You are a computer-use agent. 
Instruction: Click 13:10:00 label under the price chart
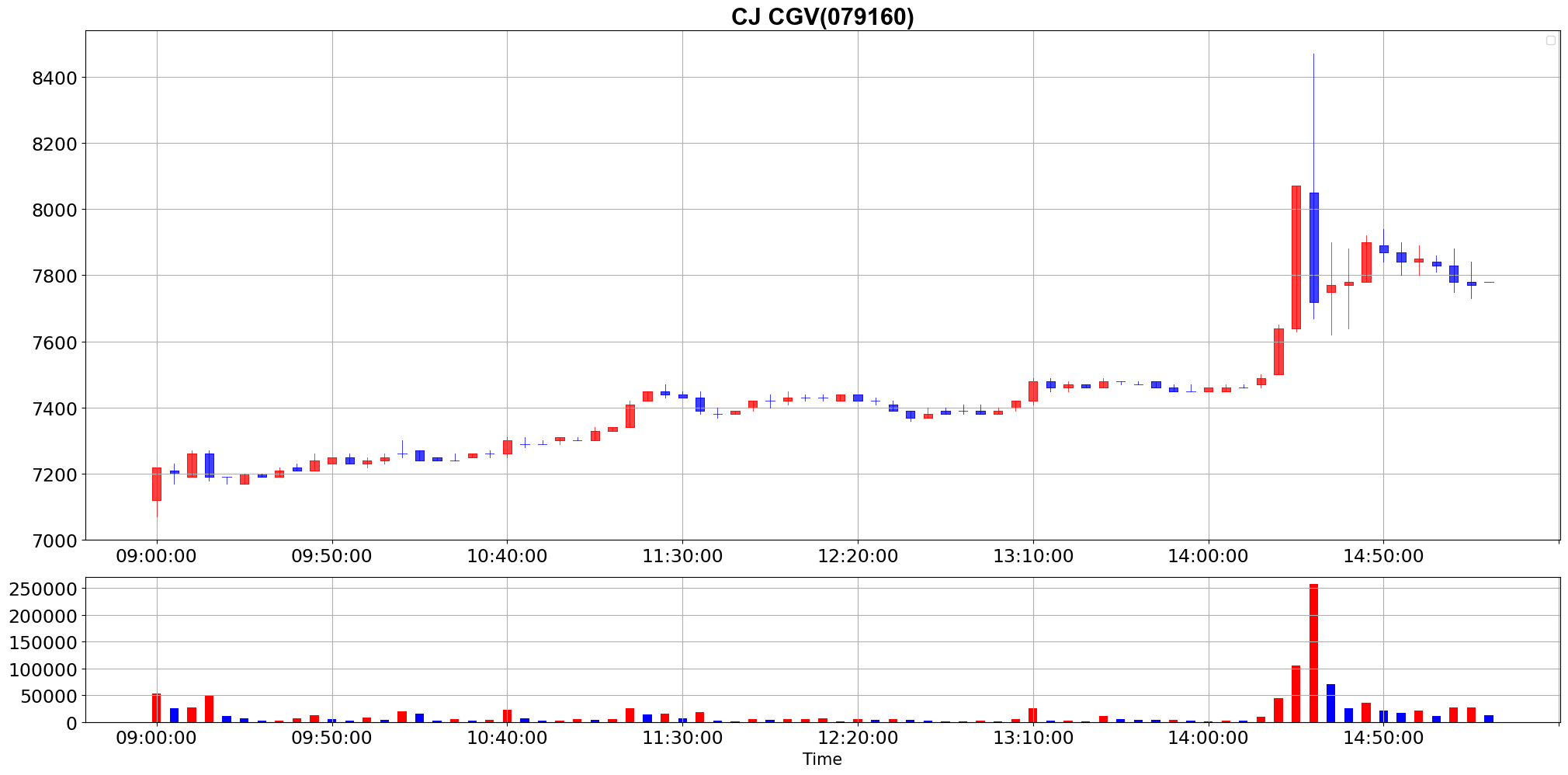pos(1033,556)
